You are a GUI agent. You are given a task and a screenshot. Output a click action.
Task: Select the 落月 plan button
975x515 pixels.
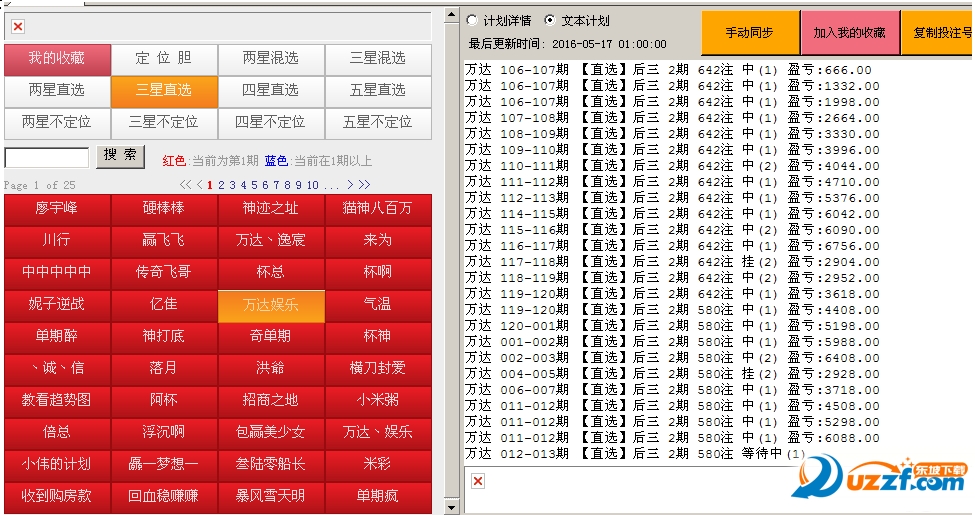164,369
